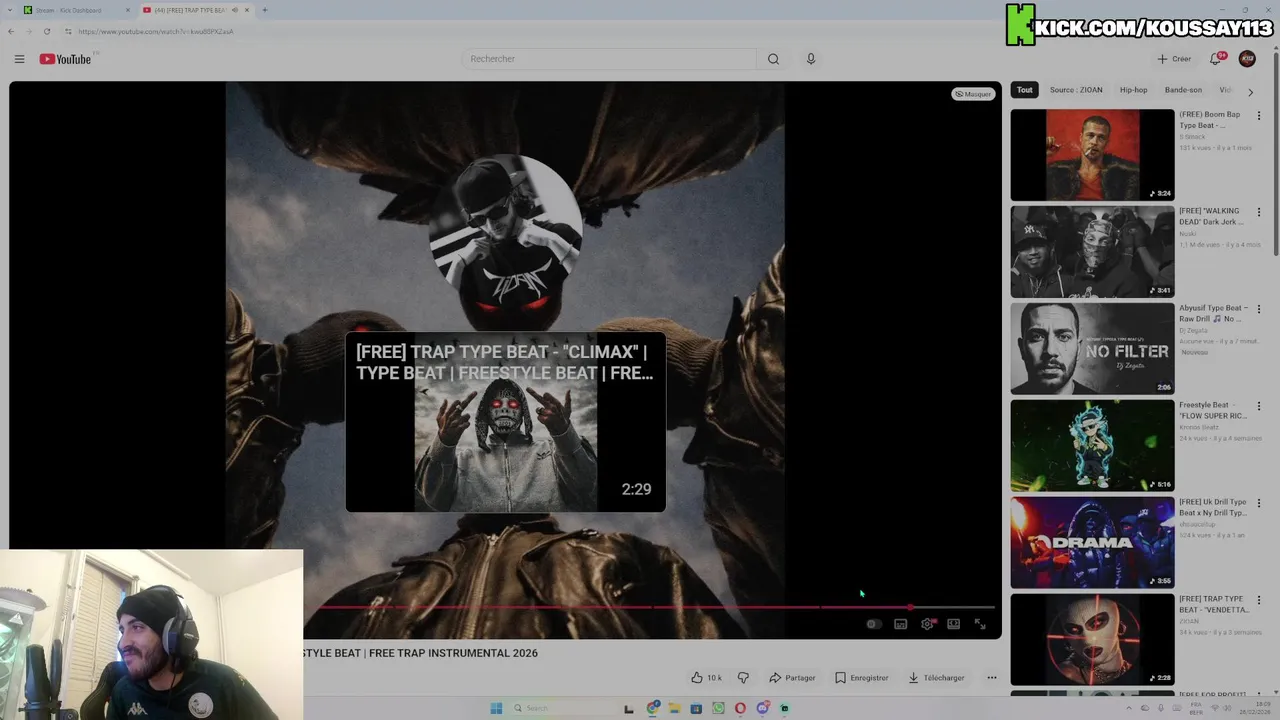Screen dimensions: 1280x720
Task: Click the Enregistrer save button
Action: pyautogui.click(x=862, y=678)
